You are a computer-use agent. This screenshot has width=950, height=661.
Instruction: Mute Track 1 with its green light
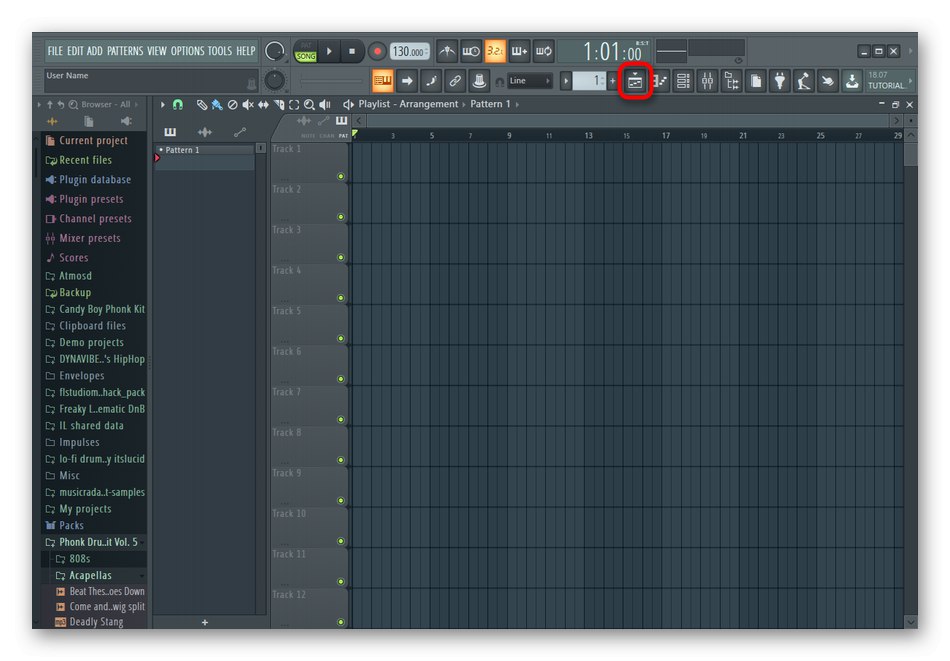340,176
